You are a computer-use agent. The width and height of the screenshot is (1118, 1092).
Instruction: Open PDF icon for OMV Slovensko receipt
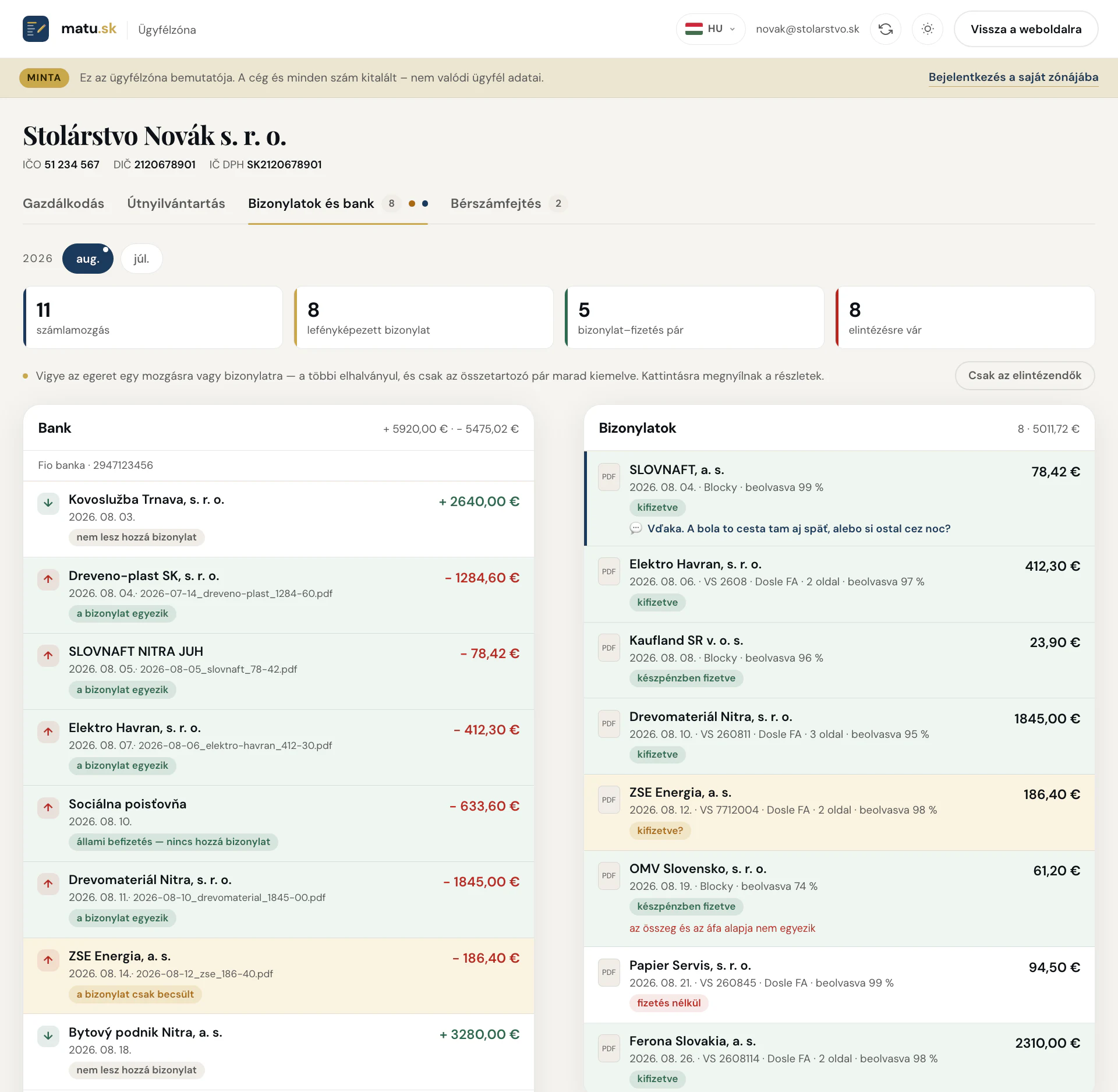coord(609,876)
